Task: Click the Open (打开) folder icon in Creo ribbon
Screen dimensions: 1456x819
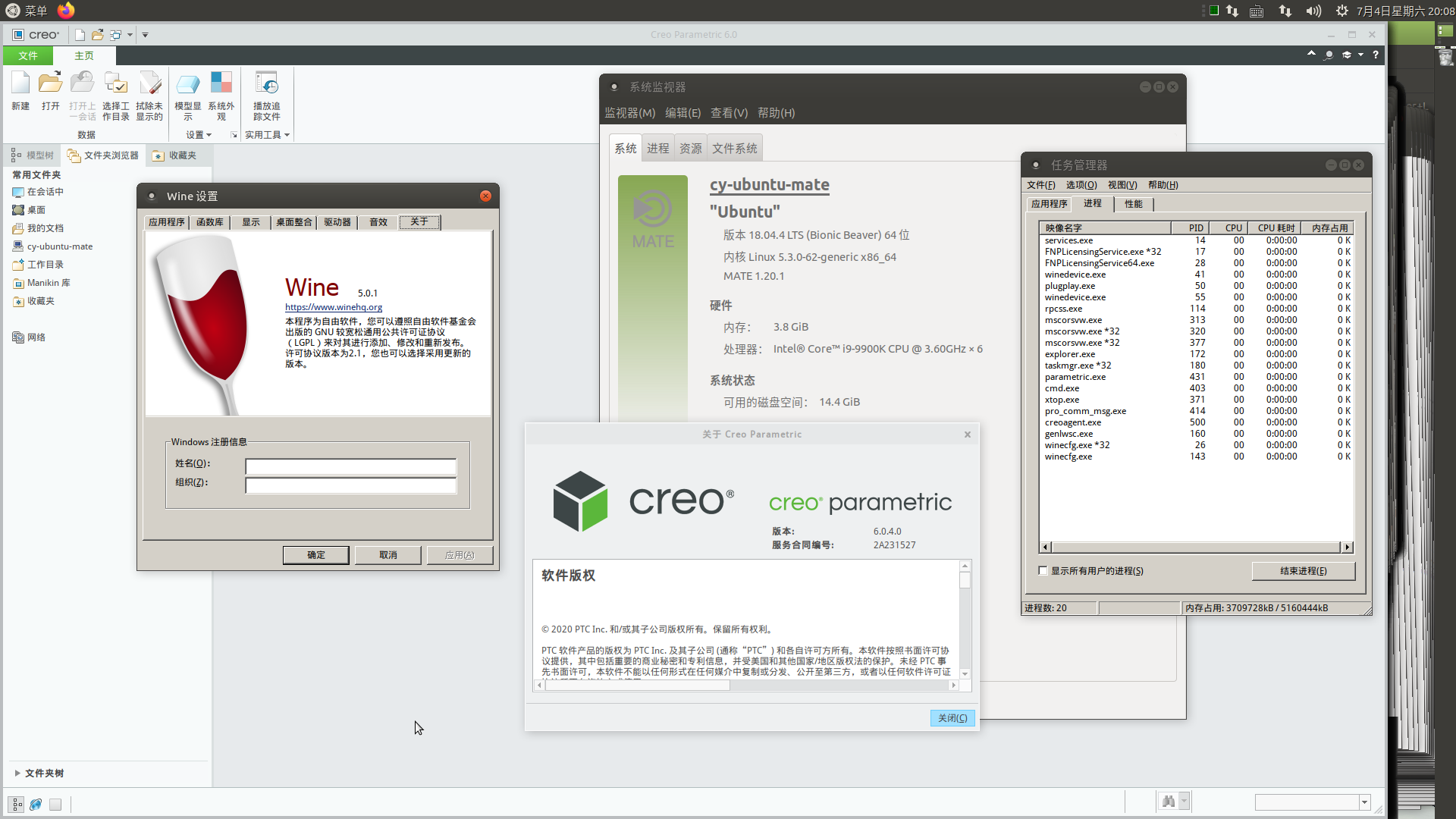Action: point(51,83)
